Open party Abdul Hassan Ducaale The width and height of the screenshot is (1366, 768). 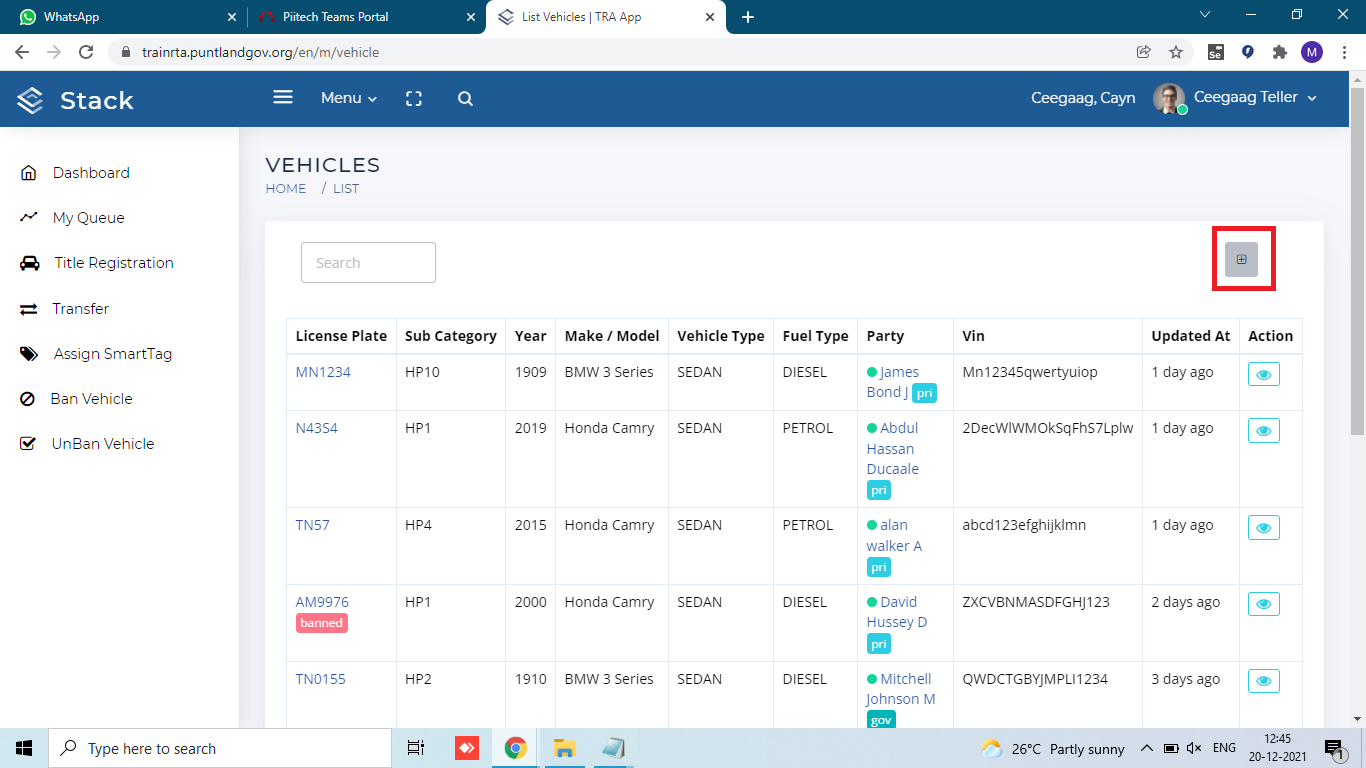tap(892, 448)
